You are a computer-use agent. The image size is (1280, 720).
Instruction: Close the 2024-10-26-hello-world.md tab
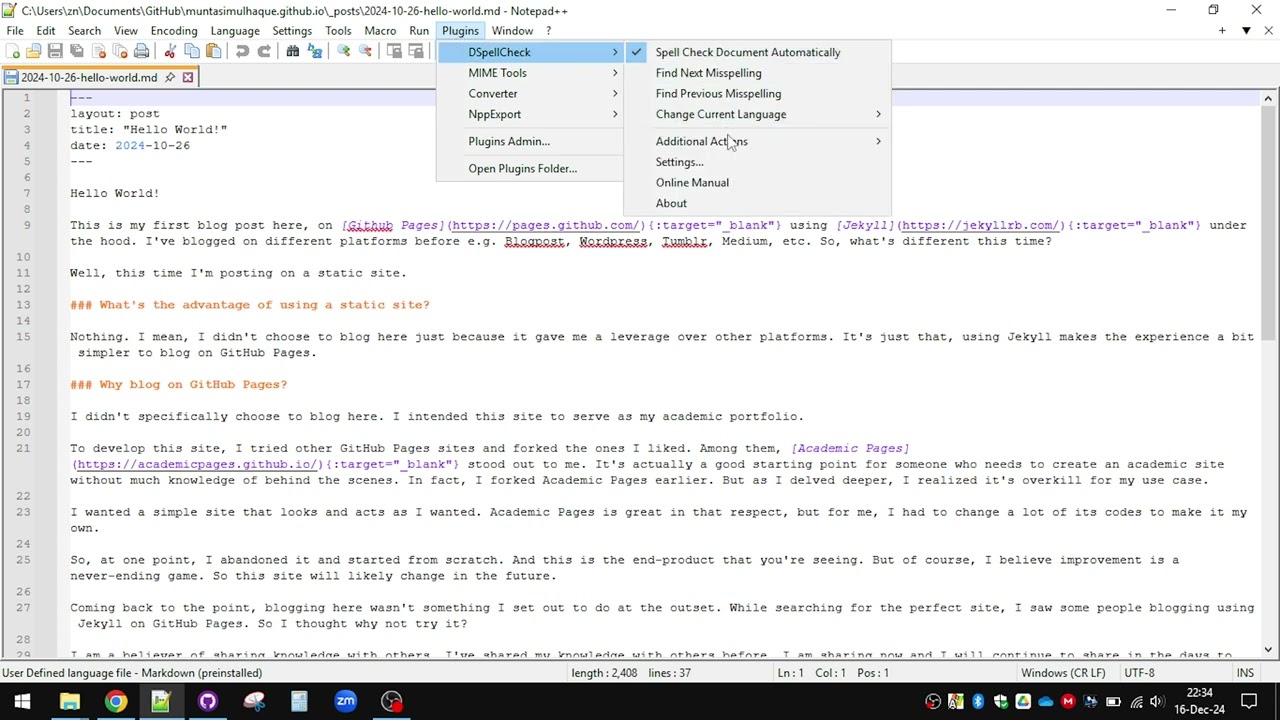pos(187,77)
